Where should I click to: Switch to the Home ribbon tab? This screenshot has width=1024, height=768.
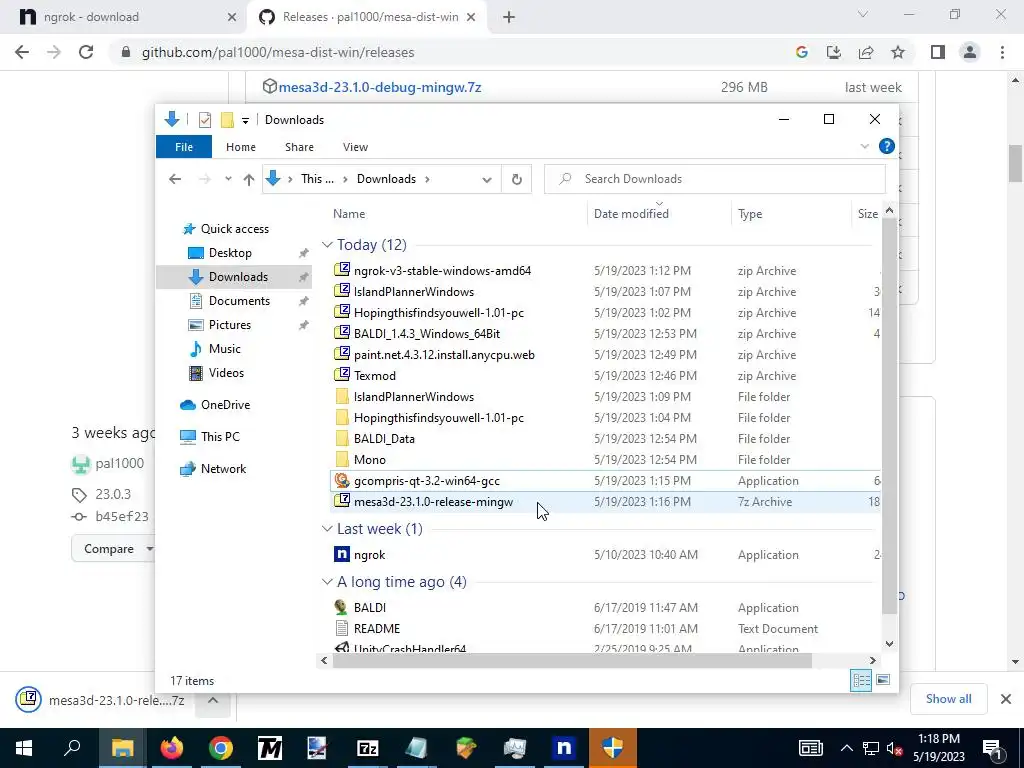240,147
